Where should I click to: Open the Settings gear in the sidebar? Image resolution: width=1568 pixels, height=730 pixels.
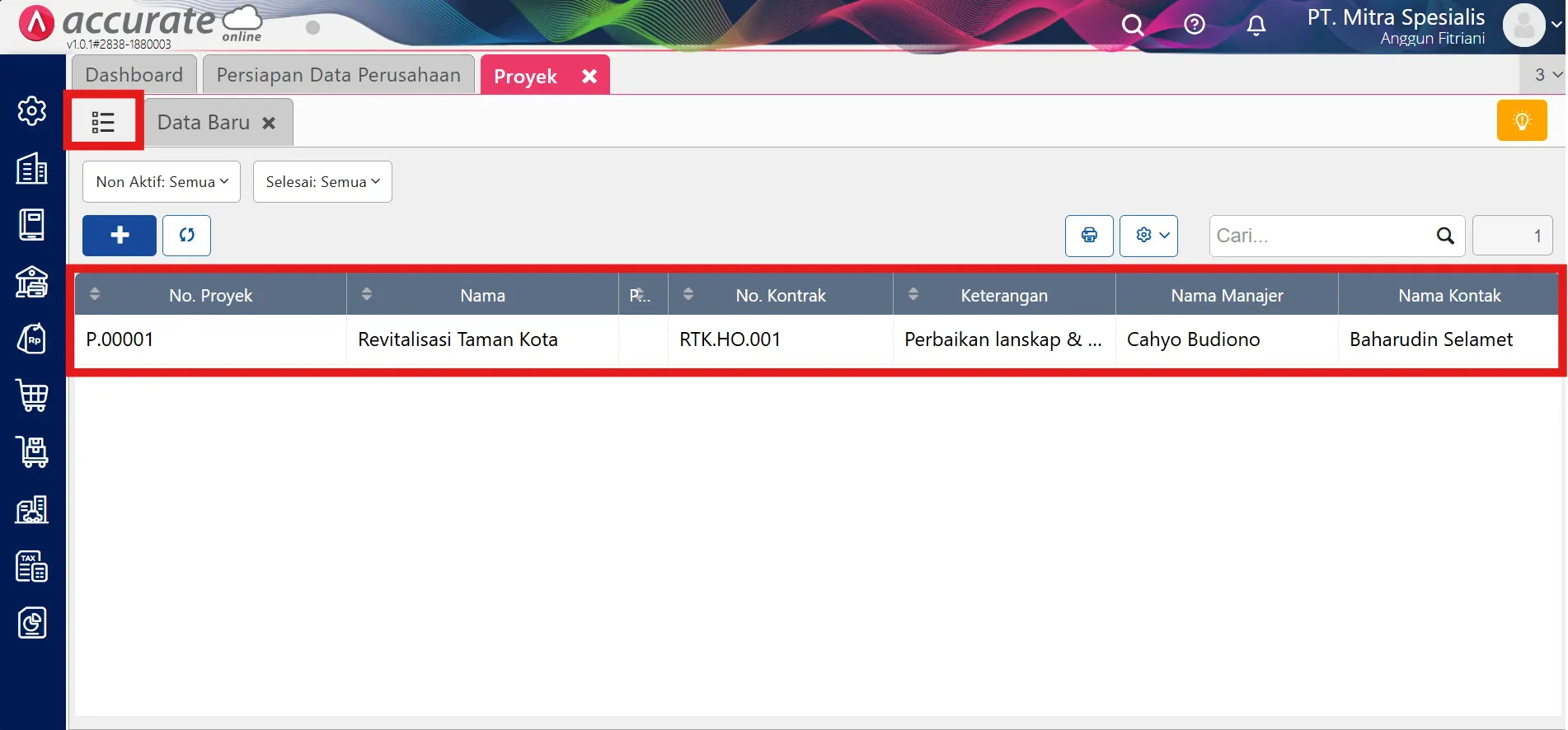tap(32, 110)
